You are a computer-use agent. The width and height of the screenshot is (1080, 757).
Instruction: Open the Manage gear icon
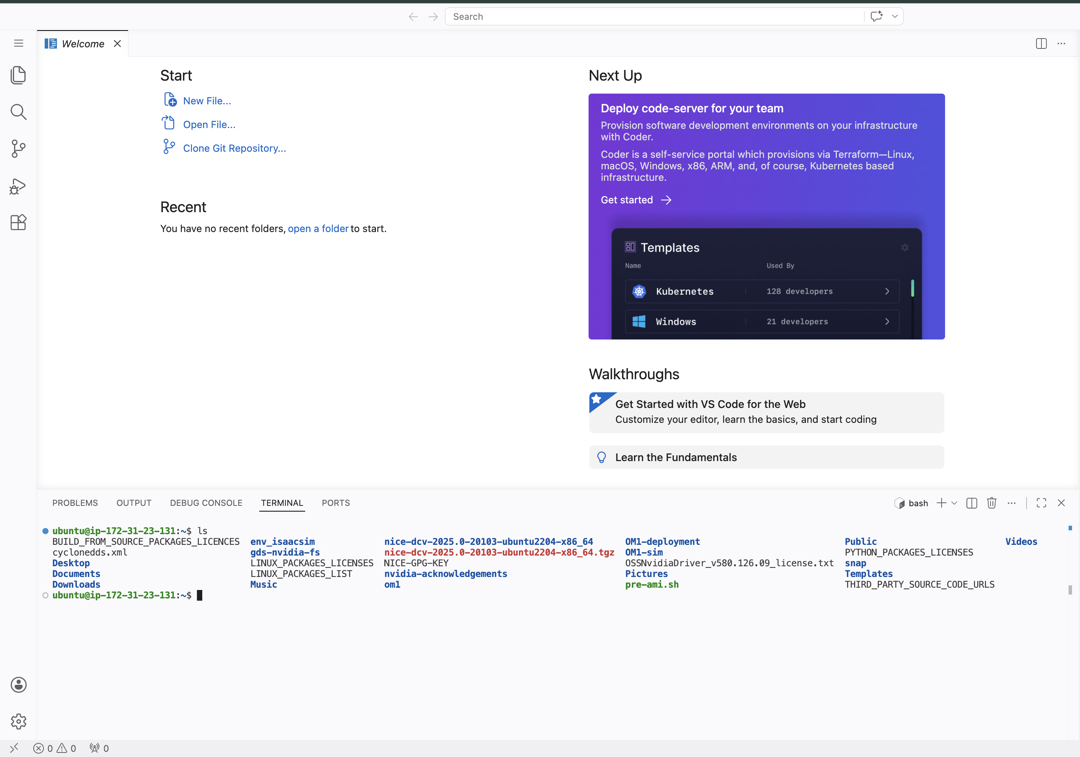(19, 721)
